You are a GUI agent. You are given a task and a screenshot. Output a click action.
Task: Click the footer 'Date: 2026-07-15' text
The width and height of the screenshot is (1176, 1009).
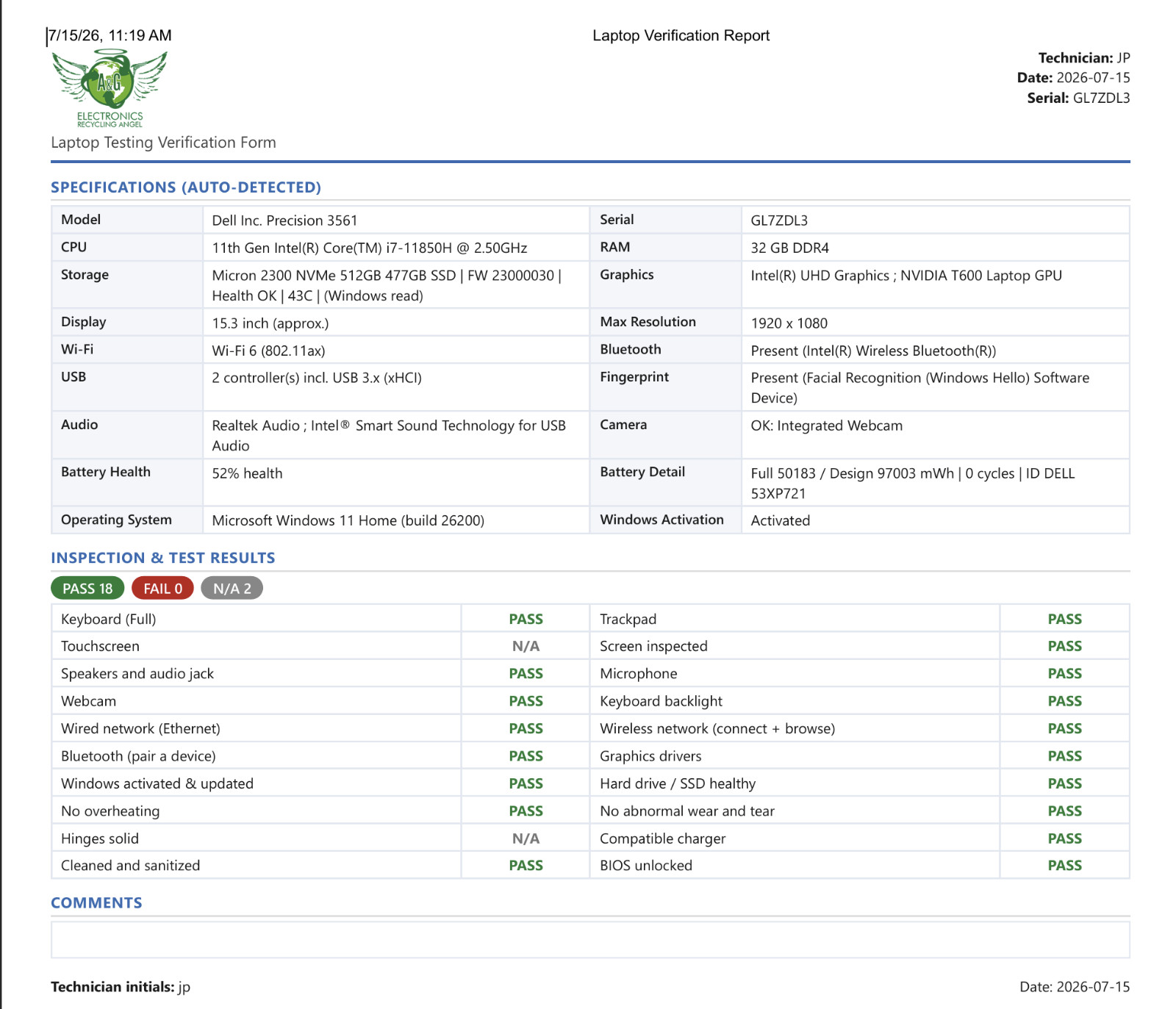tap(1075, 987)
